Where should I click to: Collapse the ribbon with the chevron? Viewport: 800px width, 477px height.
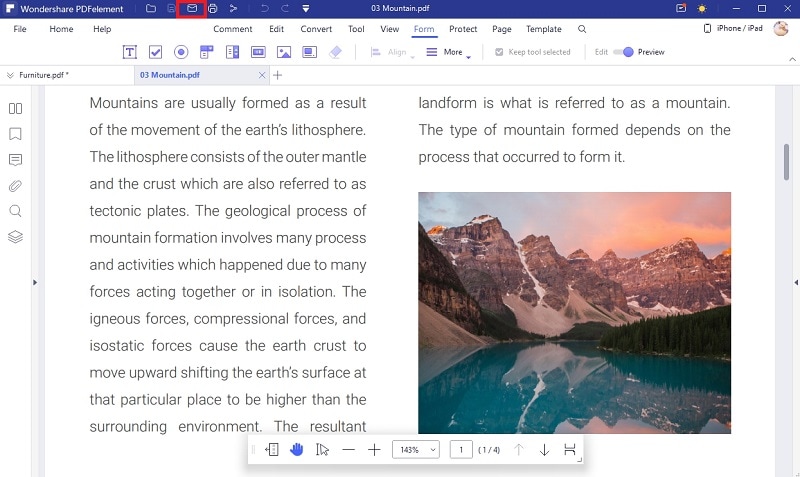[792, 59]
